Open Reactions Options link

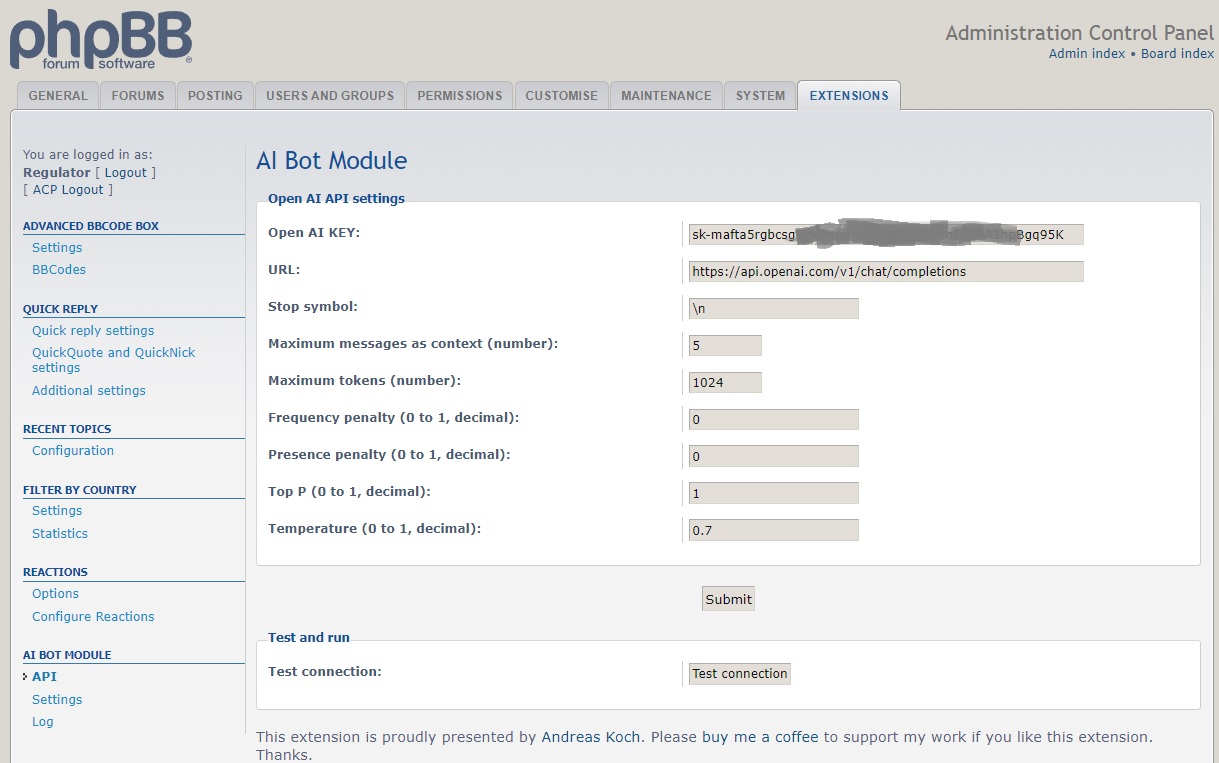pyautogui.click(x=55, y=594)
